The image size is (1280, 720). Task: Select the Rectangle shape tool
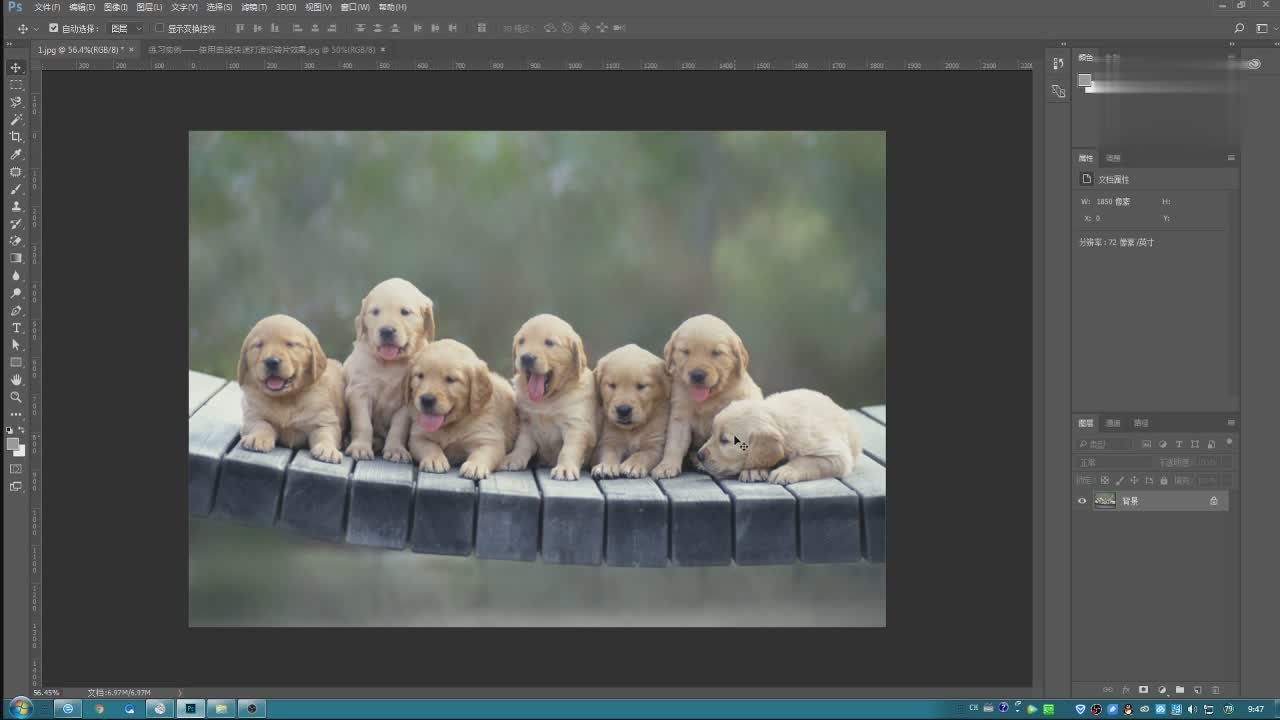16,362
